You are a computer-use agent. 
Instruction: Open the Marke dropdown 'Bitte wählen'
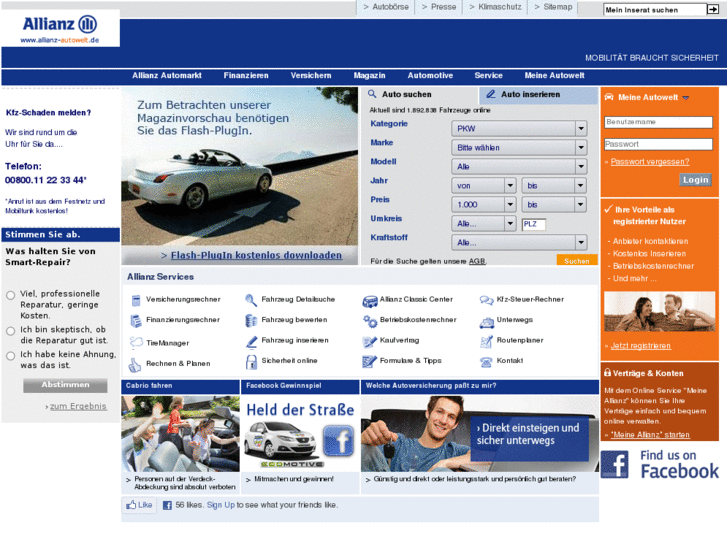[519, 147]
